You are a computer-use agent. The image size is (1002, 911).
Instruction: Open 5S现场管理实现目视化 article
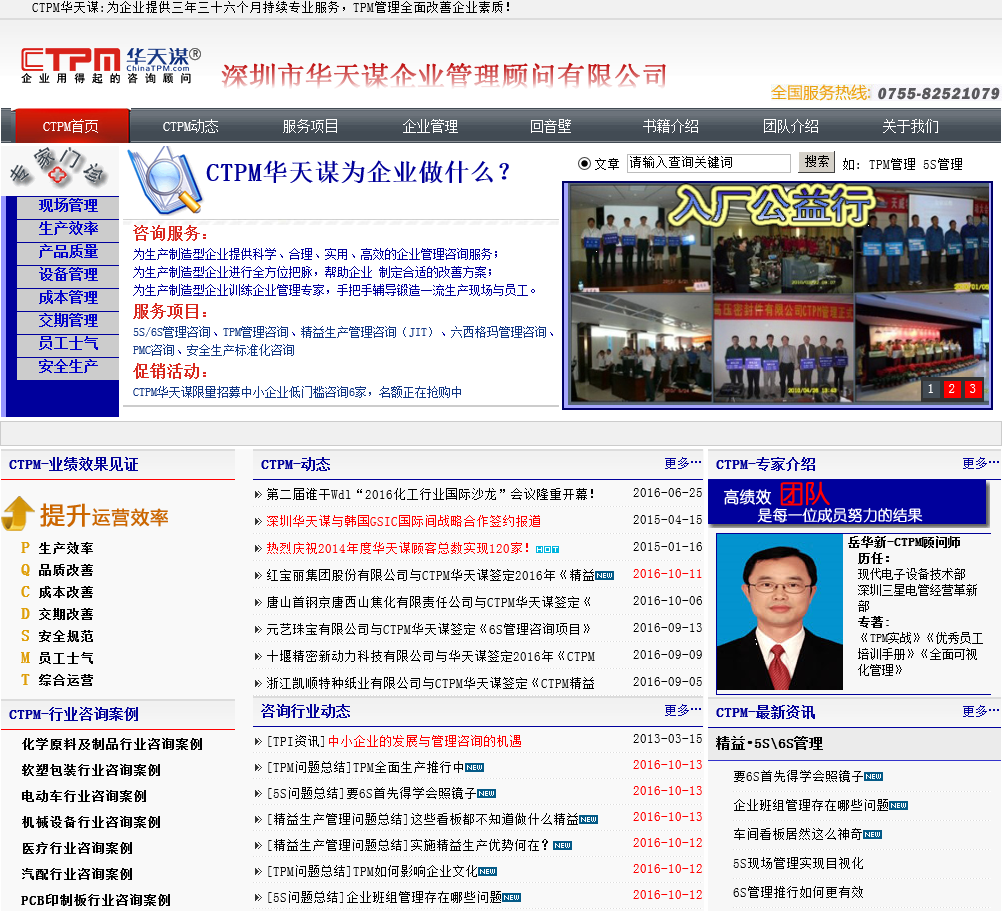[798, 864]
